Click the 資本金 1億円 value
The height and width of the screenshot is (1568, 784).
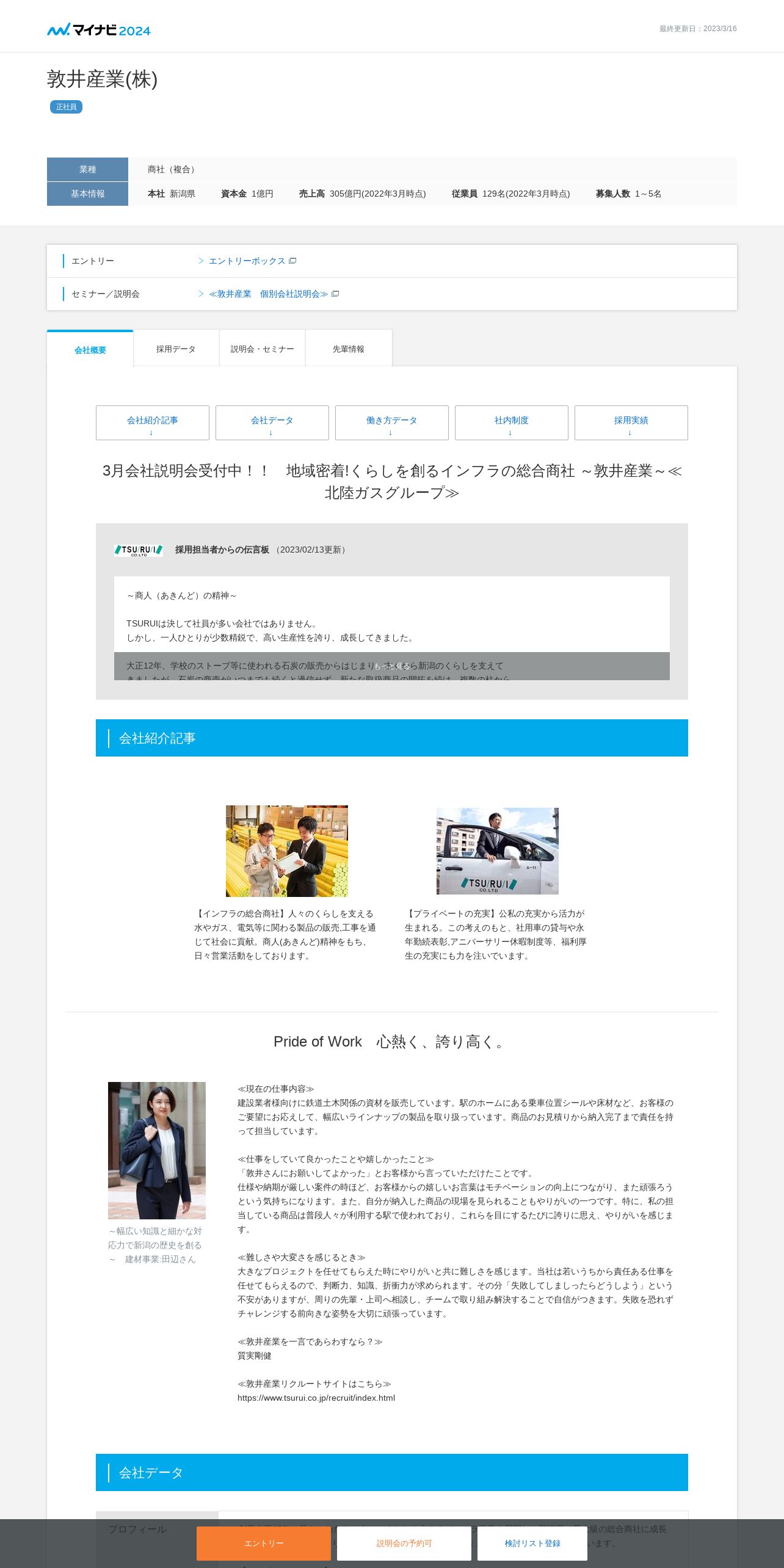tap(247, 194)
